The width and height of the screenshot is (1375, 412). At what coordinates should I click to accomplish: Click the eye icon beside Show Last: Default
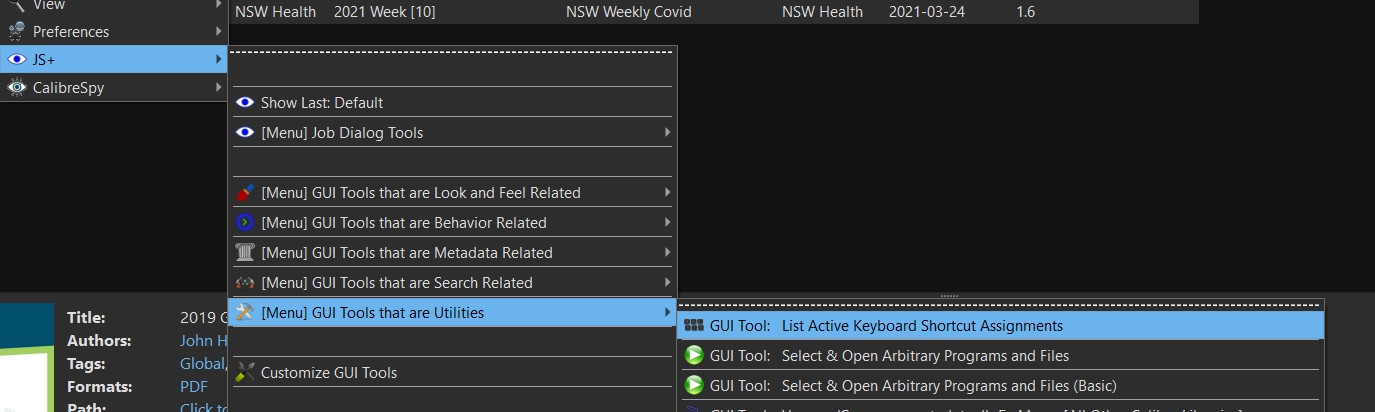[x=245, y=103]
